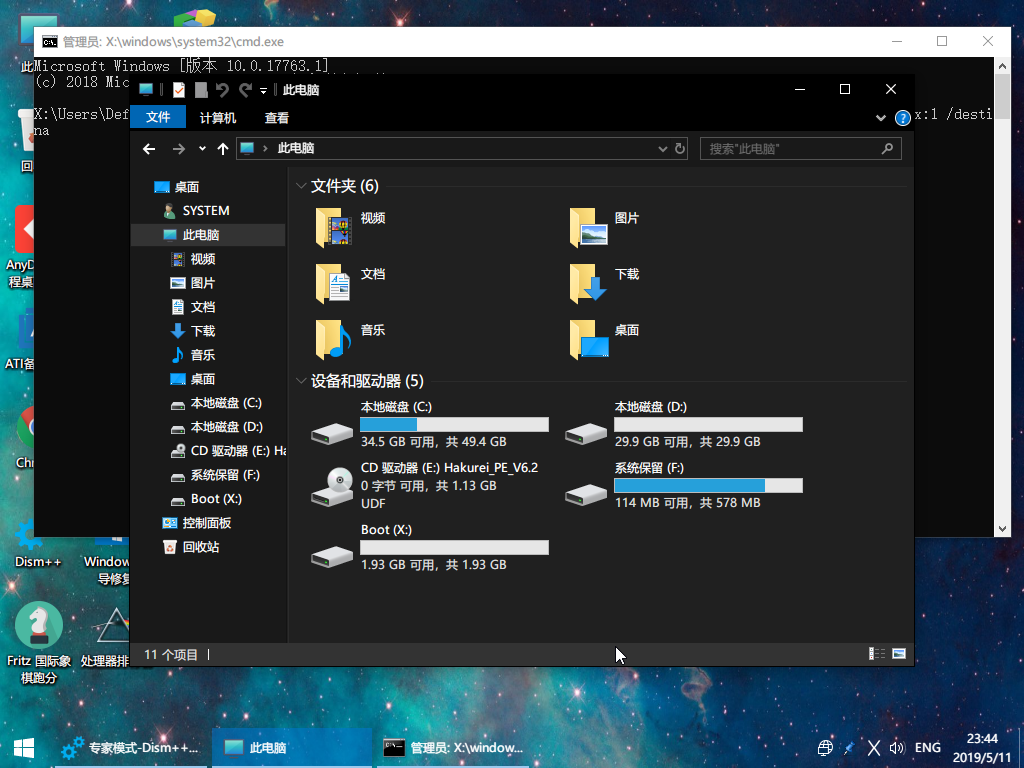
Task: Go up one folder level with the Up arrow
Action: [222, 148]
